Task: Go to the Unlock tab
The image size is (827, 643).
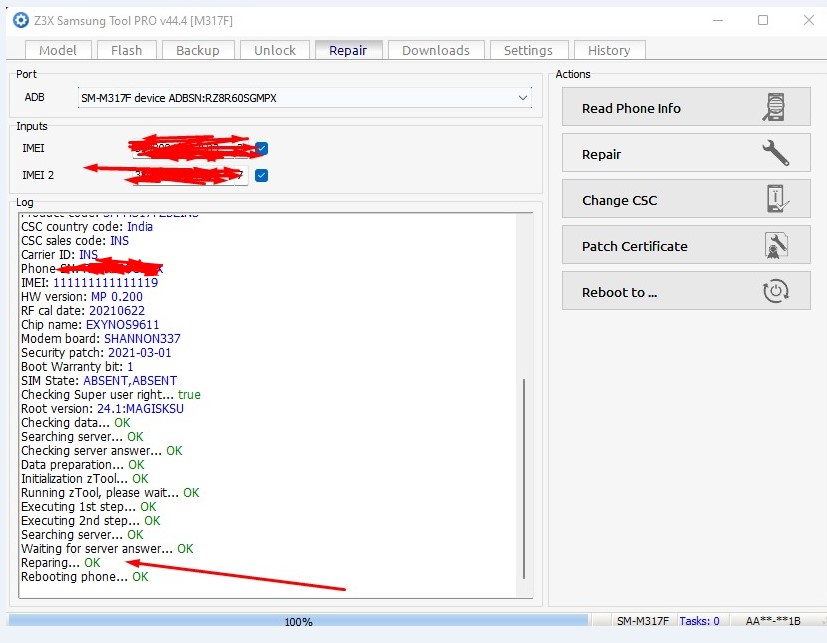Action: pos(275,51)
